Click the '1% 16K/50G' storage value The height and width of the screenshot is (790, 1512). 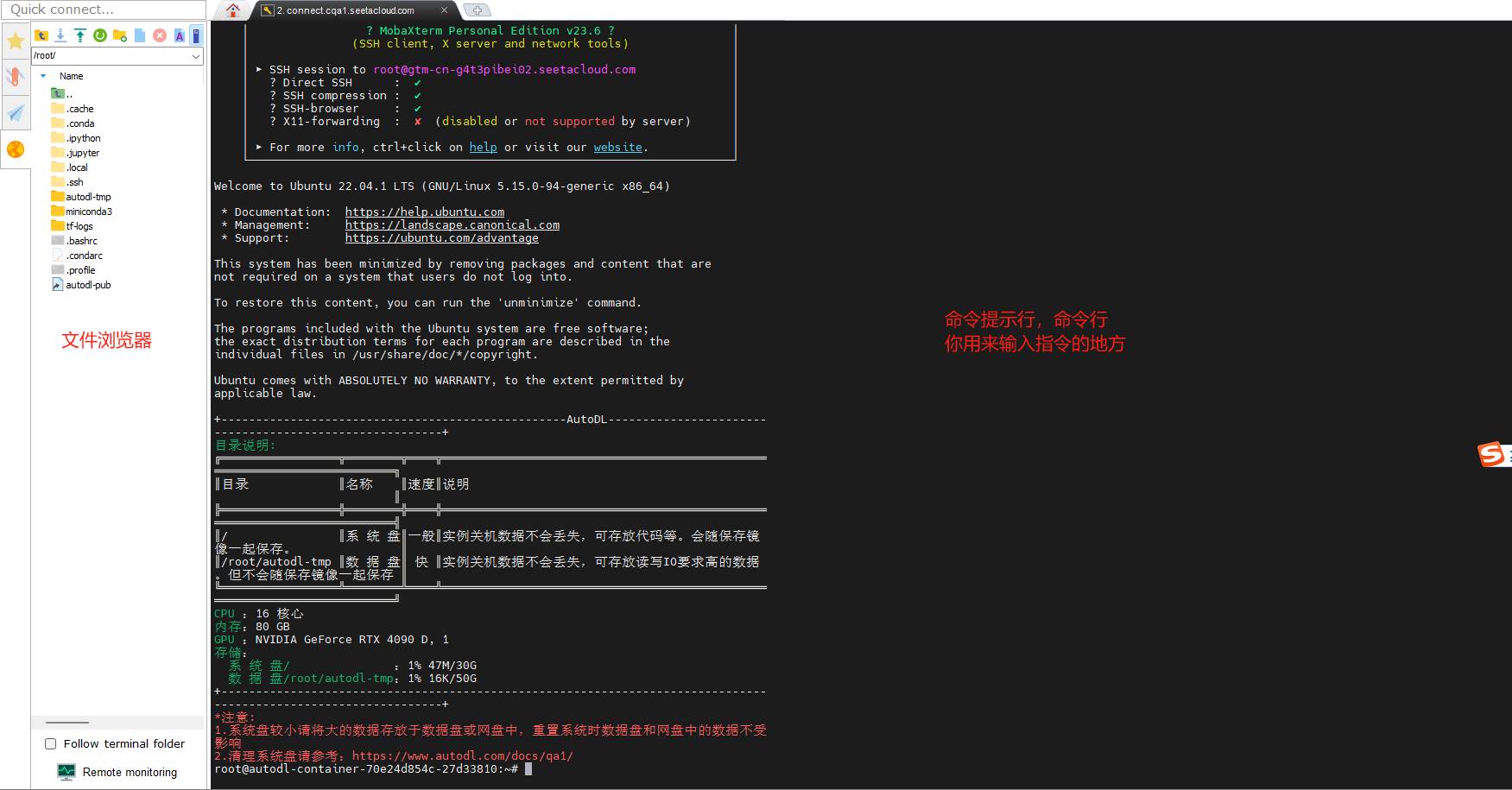[442, 679]
